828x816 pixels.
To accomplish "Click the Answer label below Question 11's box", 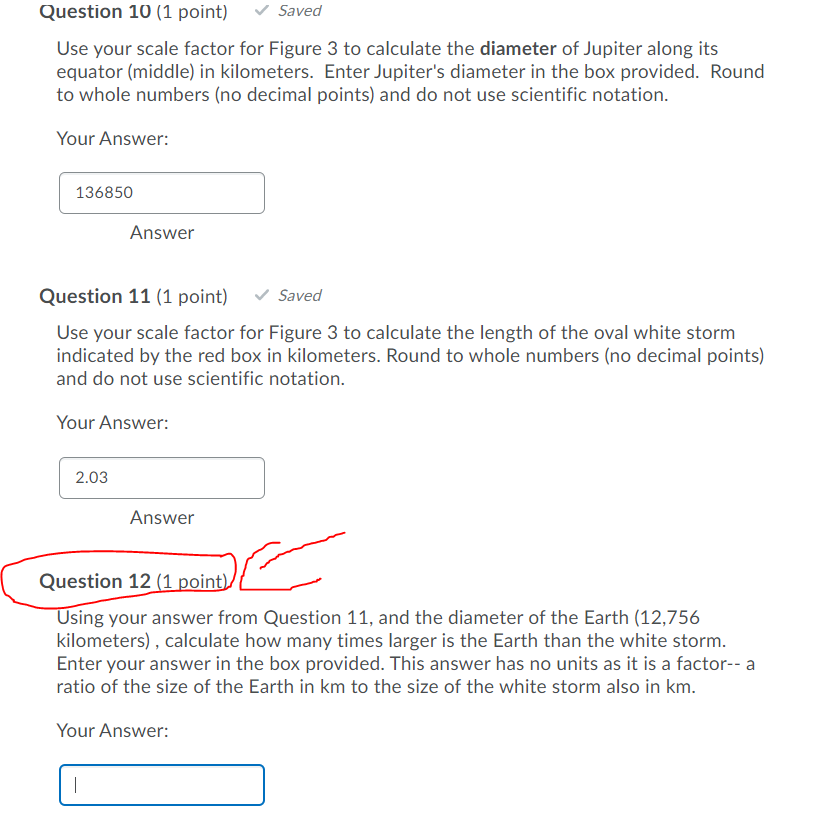I will point(161,517).
